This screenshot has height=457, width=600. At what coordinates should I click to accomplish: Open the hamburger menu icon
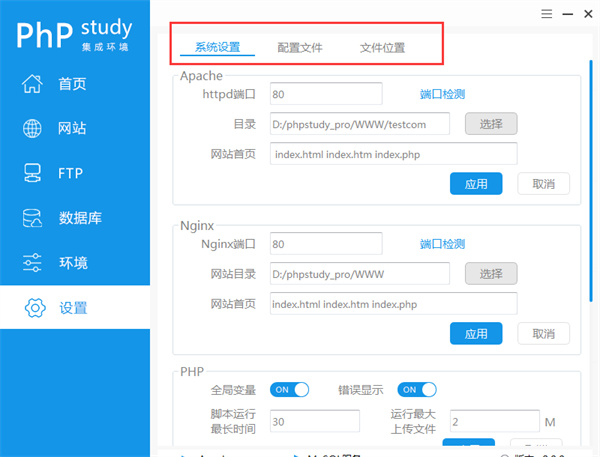pos(546,14)
